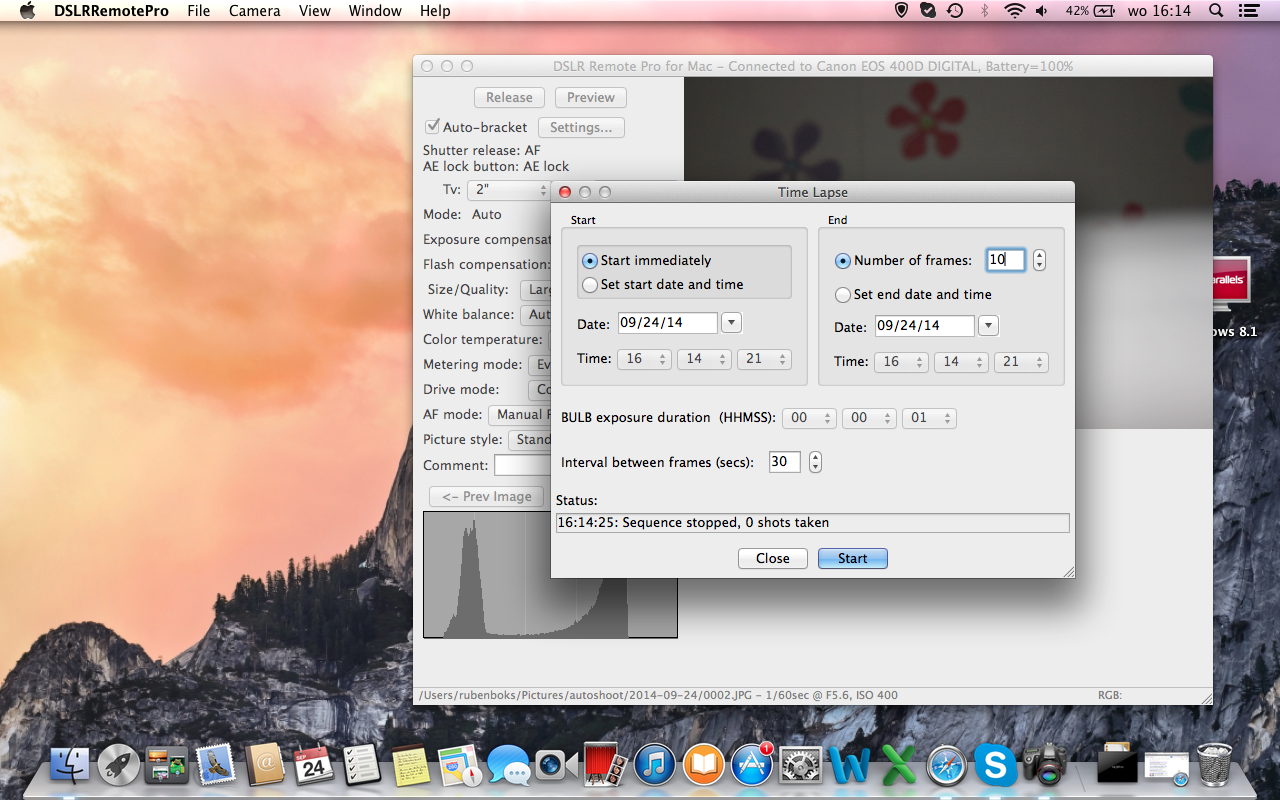Open the Start date calendar dropdown

(x=731, y=323)
